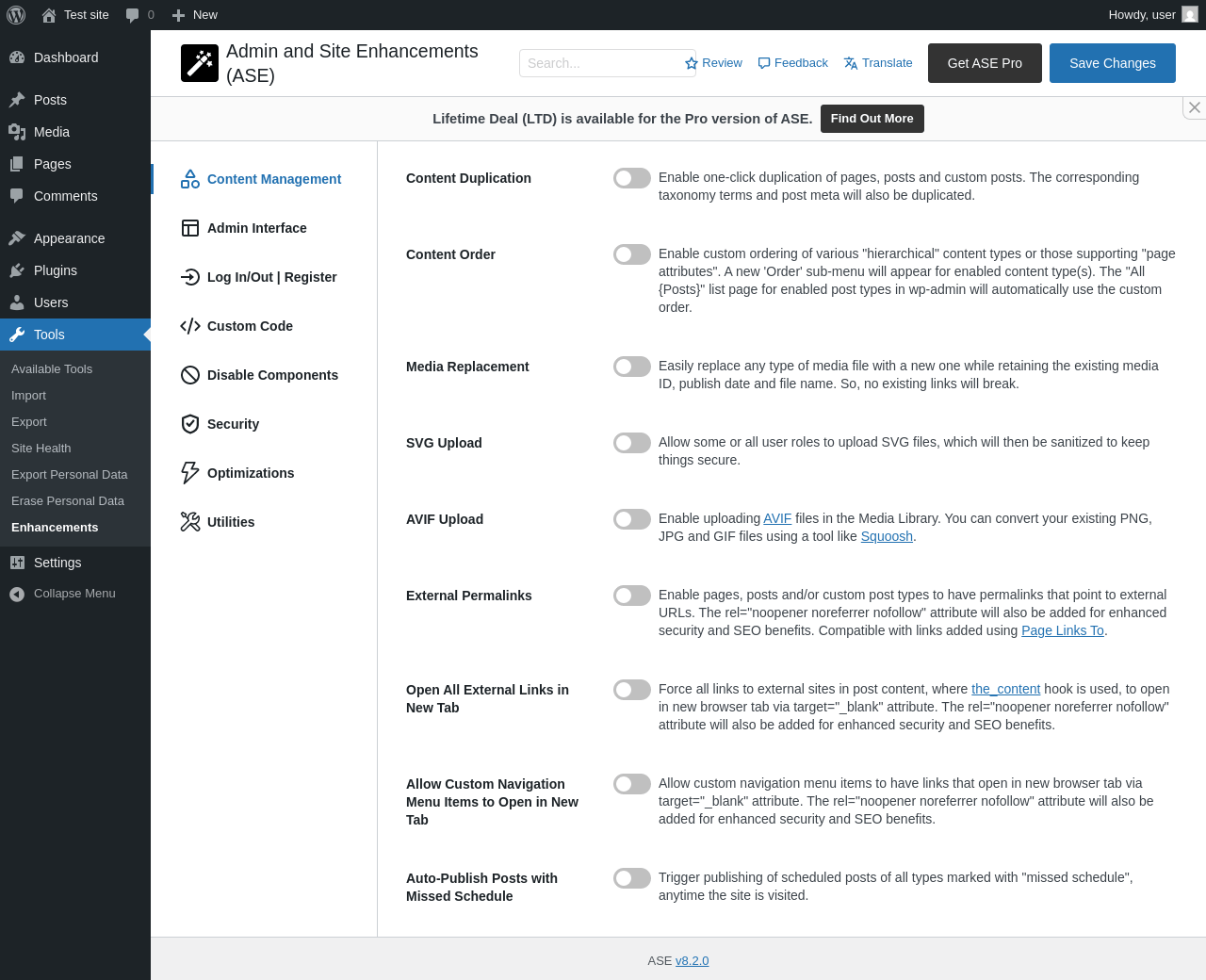Click the WordPress logo icon
Screen dimensions: 1206x980
click(16, 15)
